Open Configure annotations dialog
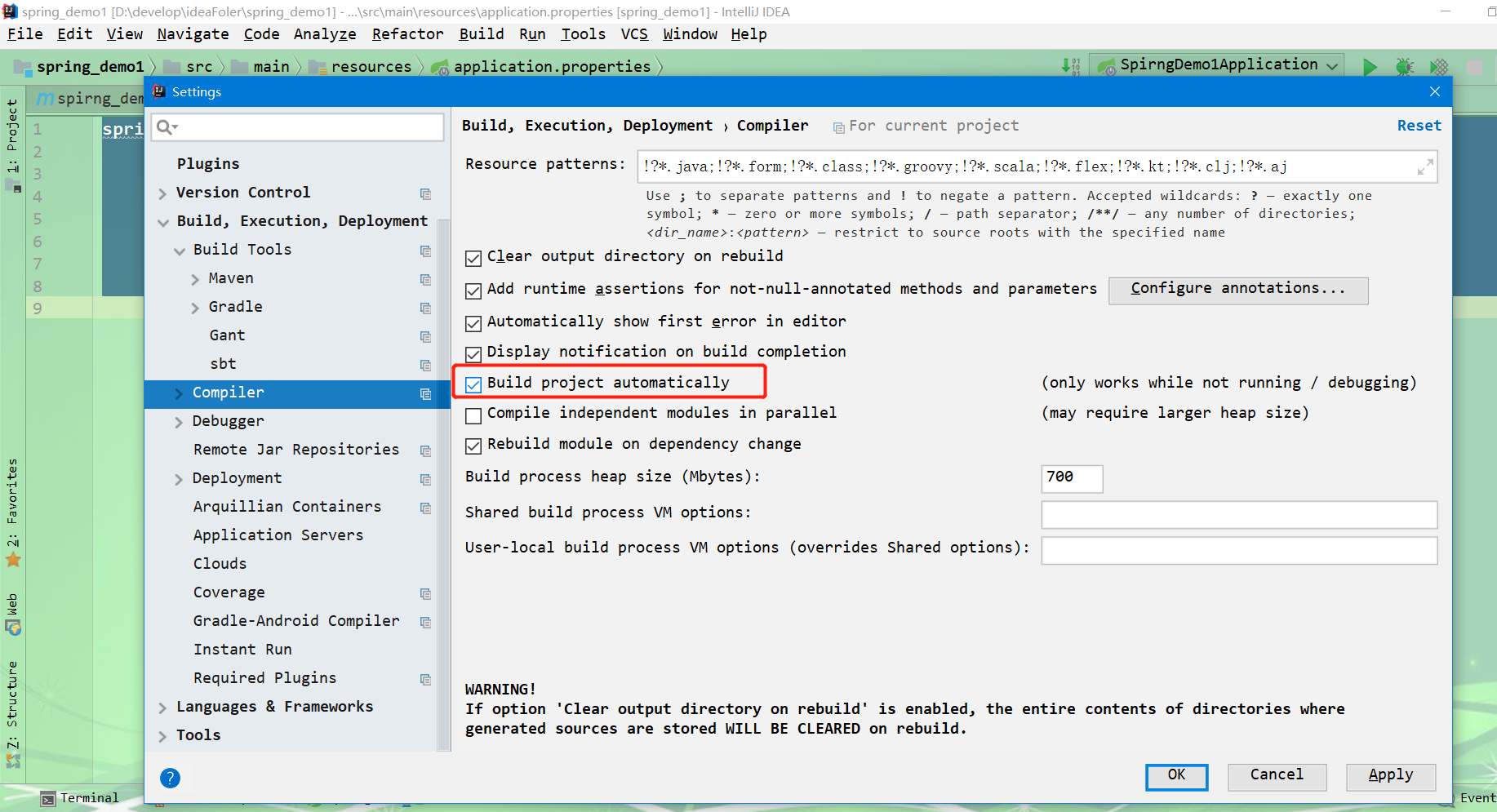This screenshot has width=1497, height=812. coord(1237,290)
